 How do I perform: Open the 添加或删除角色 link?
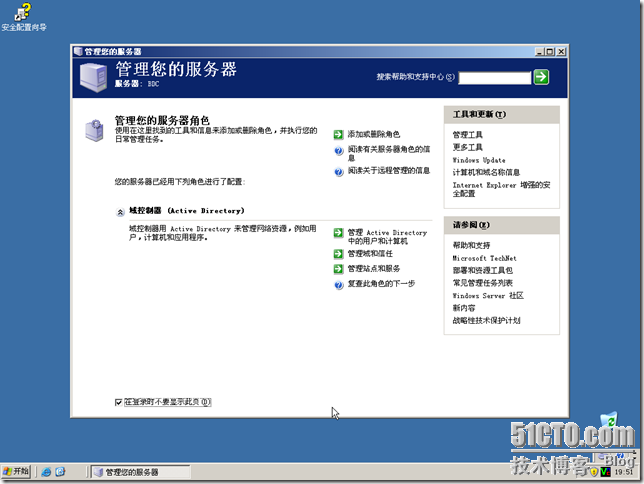pyautogui.click(x=373, y=134)
